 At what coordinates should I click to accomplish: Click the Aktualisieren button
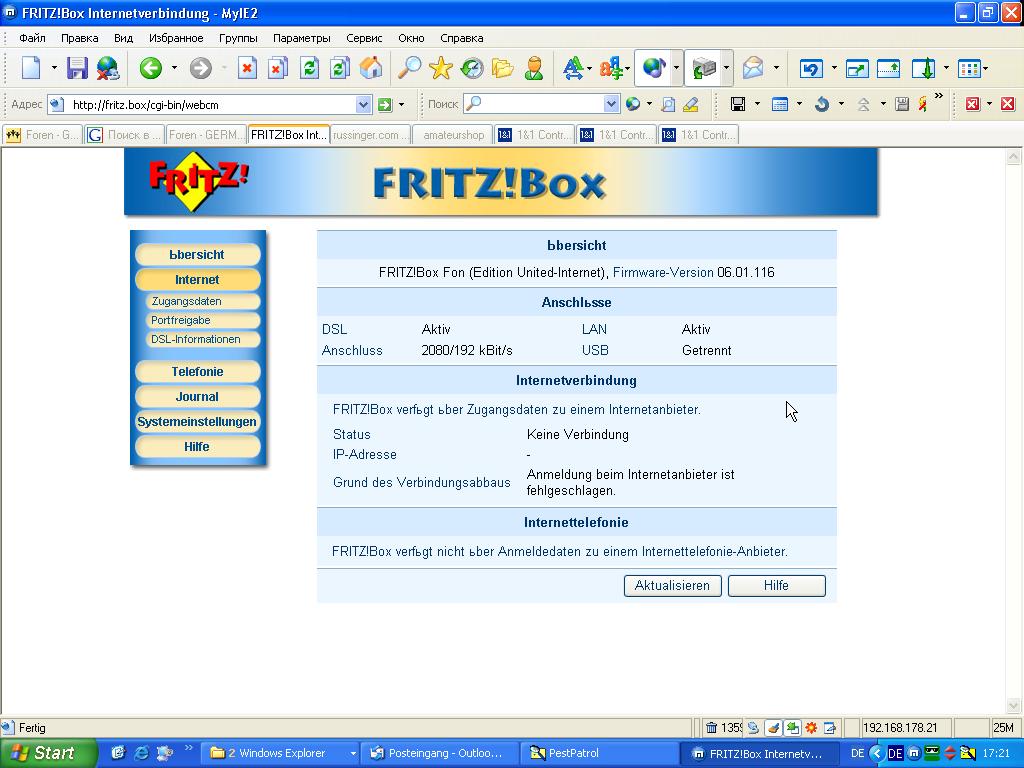coord(673,586)
